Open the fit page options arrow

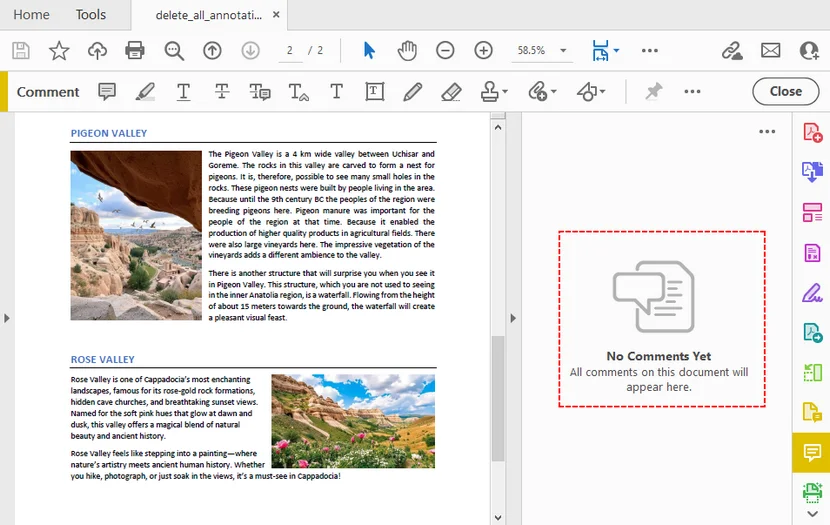(x=616, y=51)
